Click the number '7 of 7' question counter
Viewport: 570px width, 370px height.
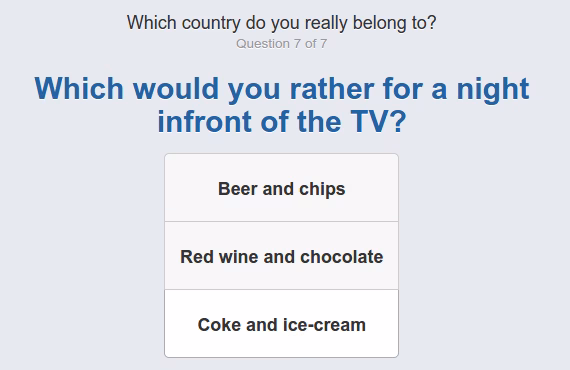(310, 44)
